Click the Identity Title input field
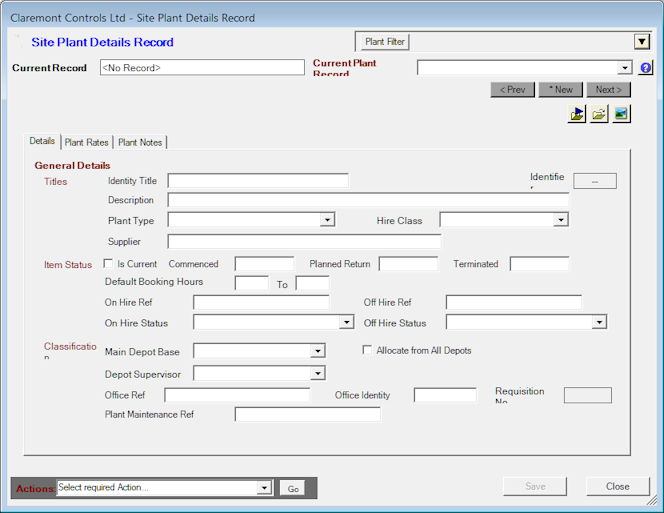The height and width of the screenshot is (513, 664). pos(258,180)
